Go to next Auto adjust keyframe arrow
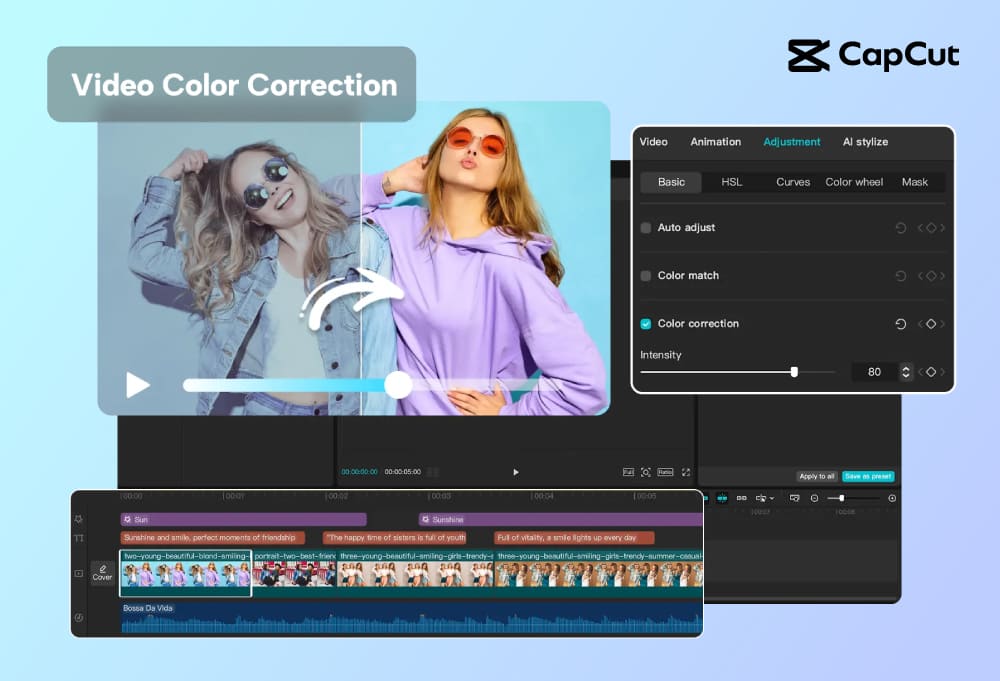The height and width of the screenshot is (681, 1000). click(x=942, y=228)
